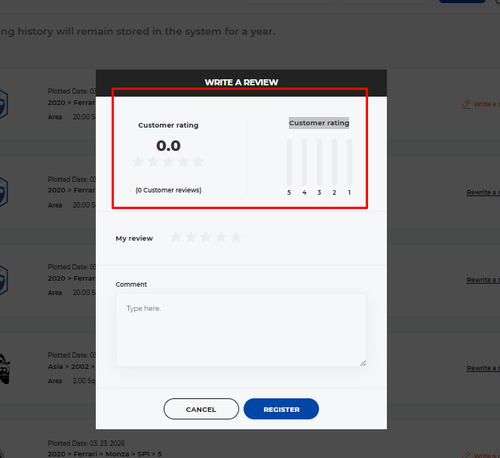Click the 4-star rating bar

click(304, 162)
